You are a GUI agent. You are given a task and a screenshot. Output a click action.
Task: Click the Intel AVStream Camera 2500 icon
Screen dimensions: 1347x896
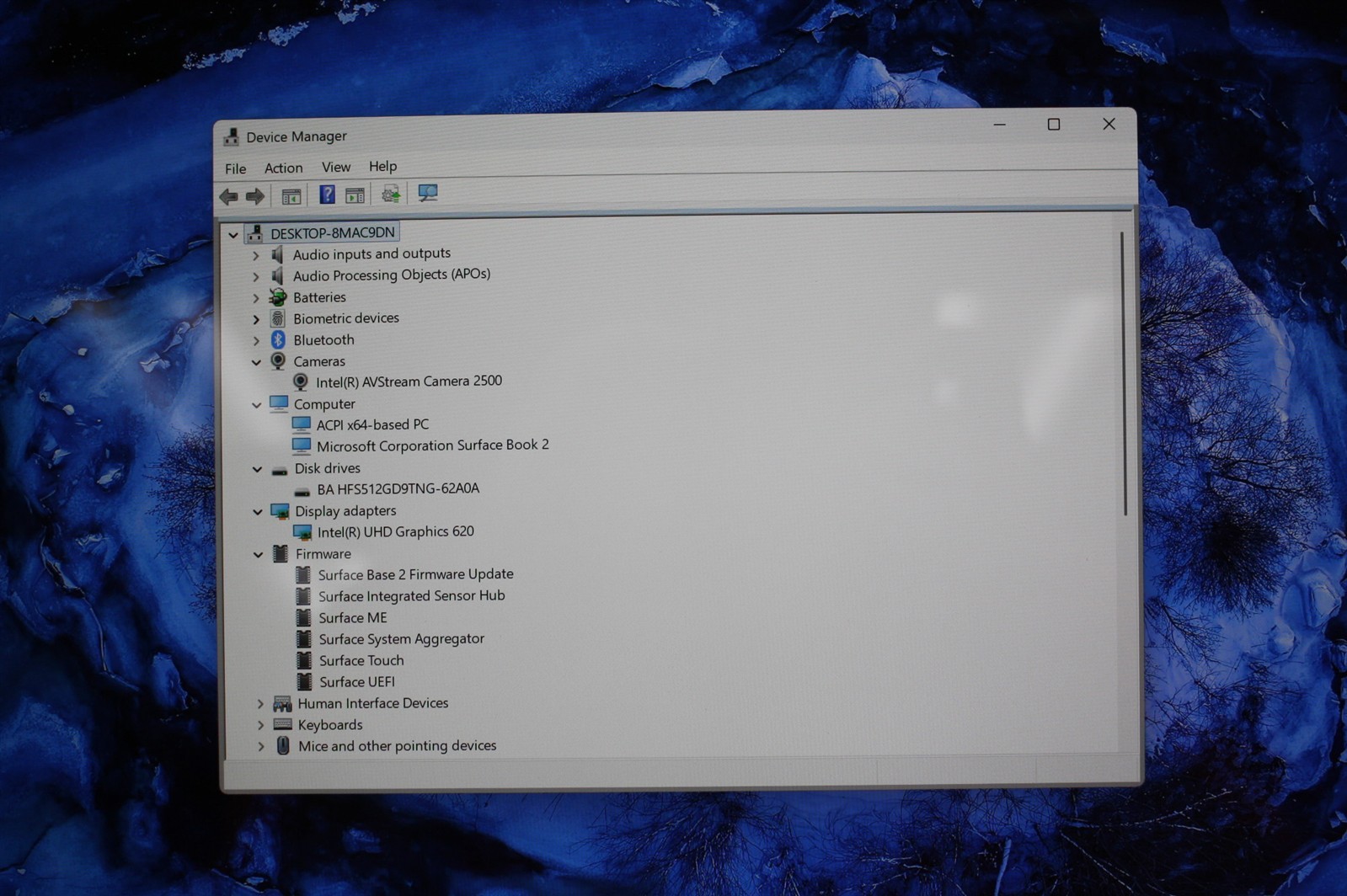pos(300,382)
